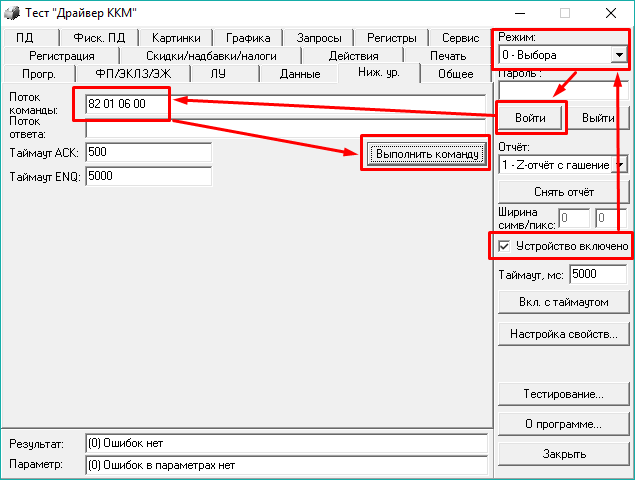Go to the 'Запросы' tab

pyautogui.click(x=316, y=38)
